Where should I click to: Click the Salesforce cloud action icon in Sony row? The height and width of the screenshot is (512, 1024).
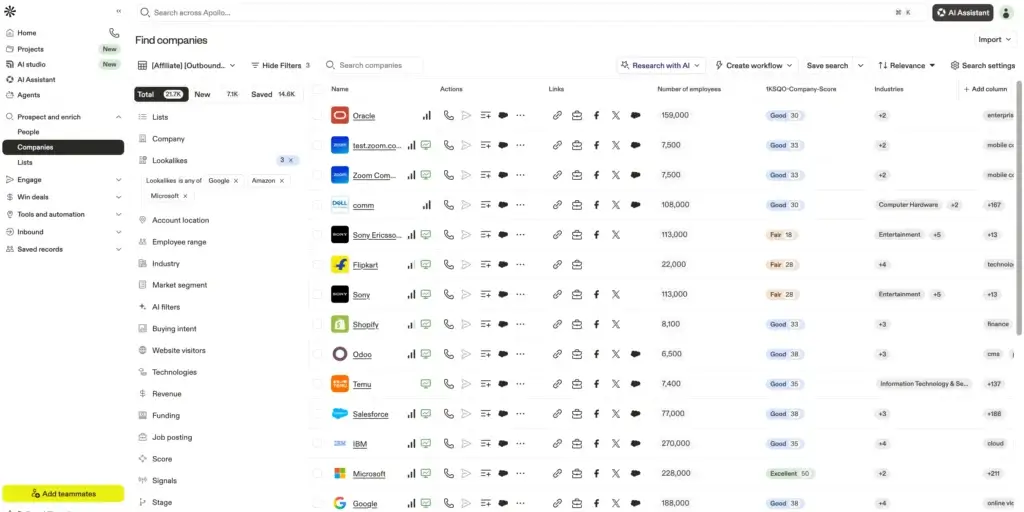coord(503,295)
